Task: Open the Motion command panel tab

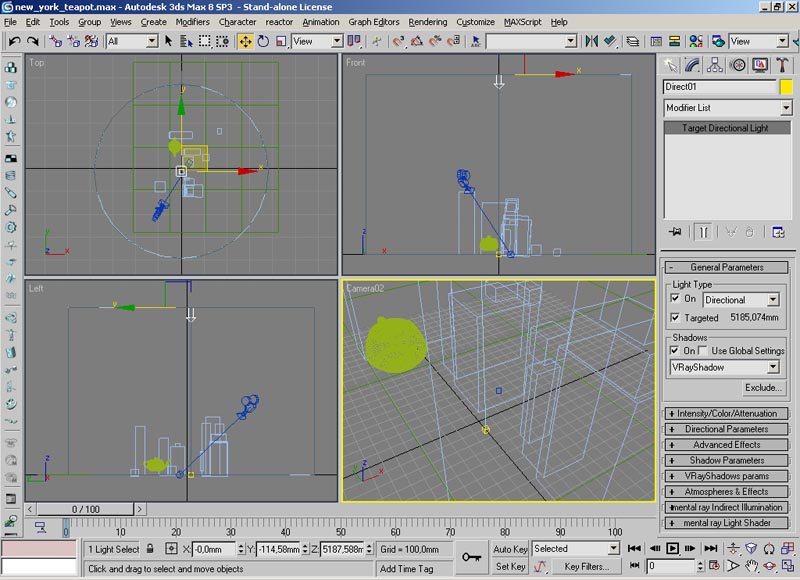Action: pos(738,65)
